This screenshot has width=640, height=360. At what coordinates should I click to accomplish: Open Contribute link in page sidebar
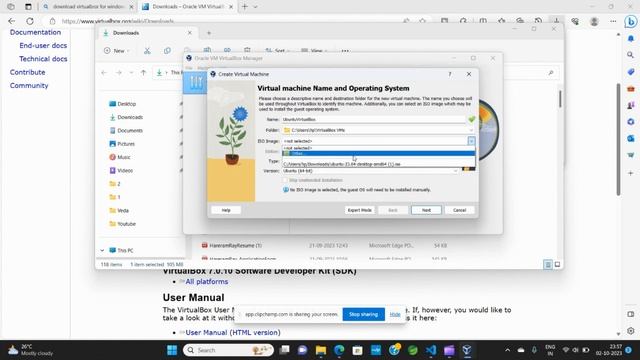pyautogui.click(x=27, y=72)
